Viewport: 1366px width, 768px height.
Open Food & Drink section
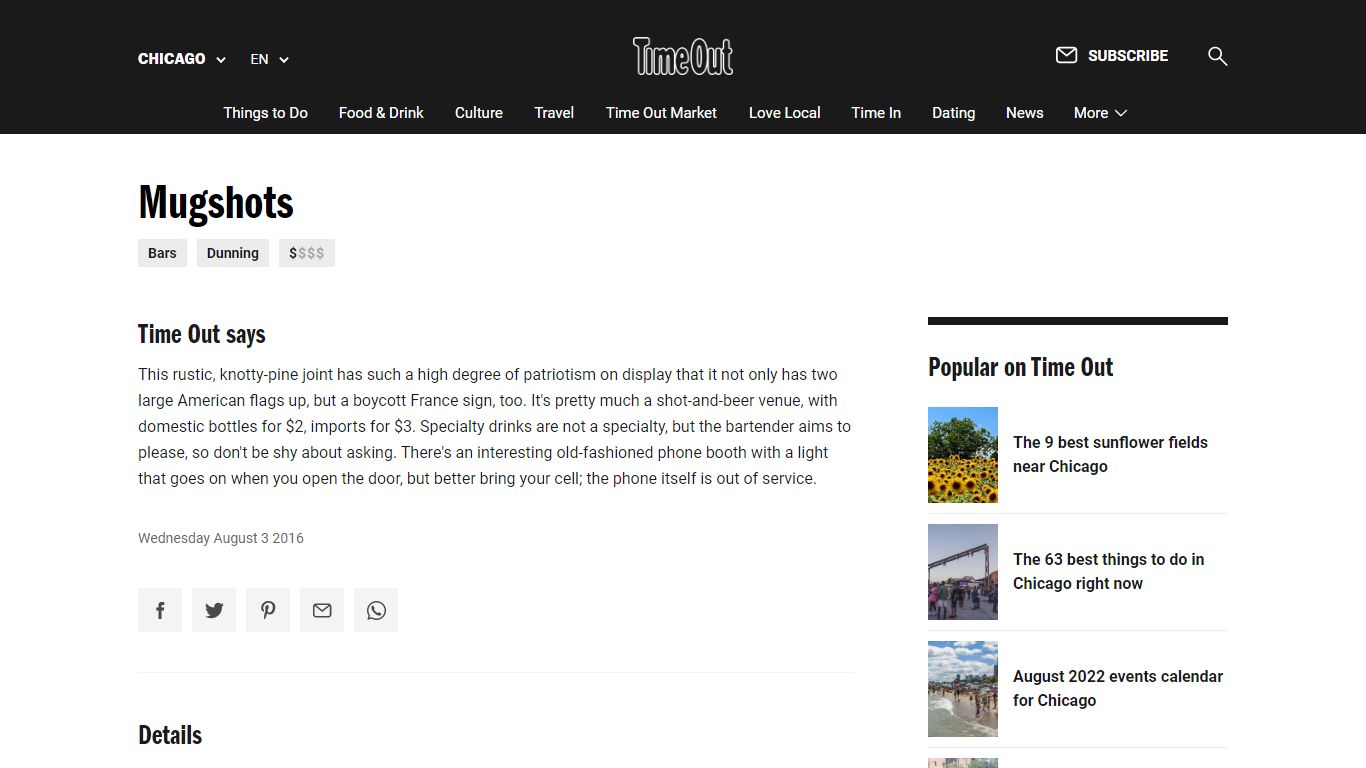tap(381, 113)
